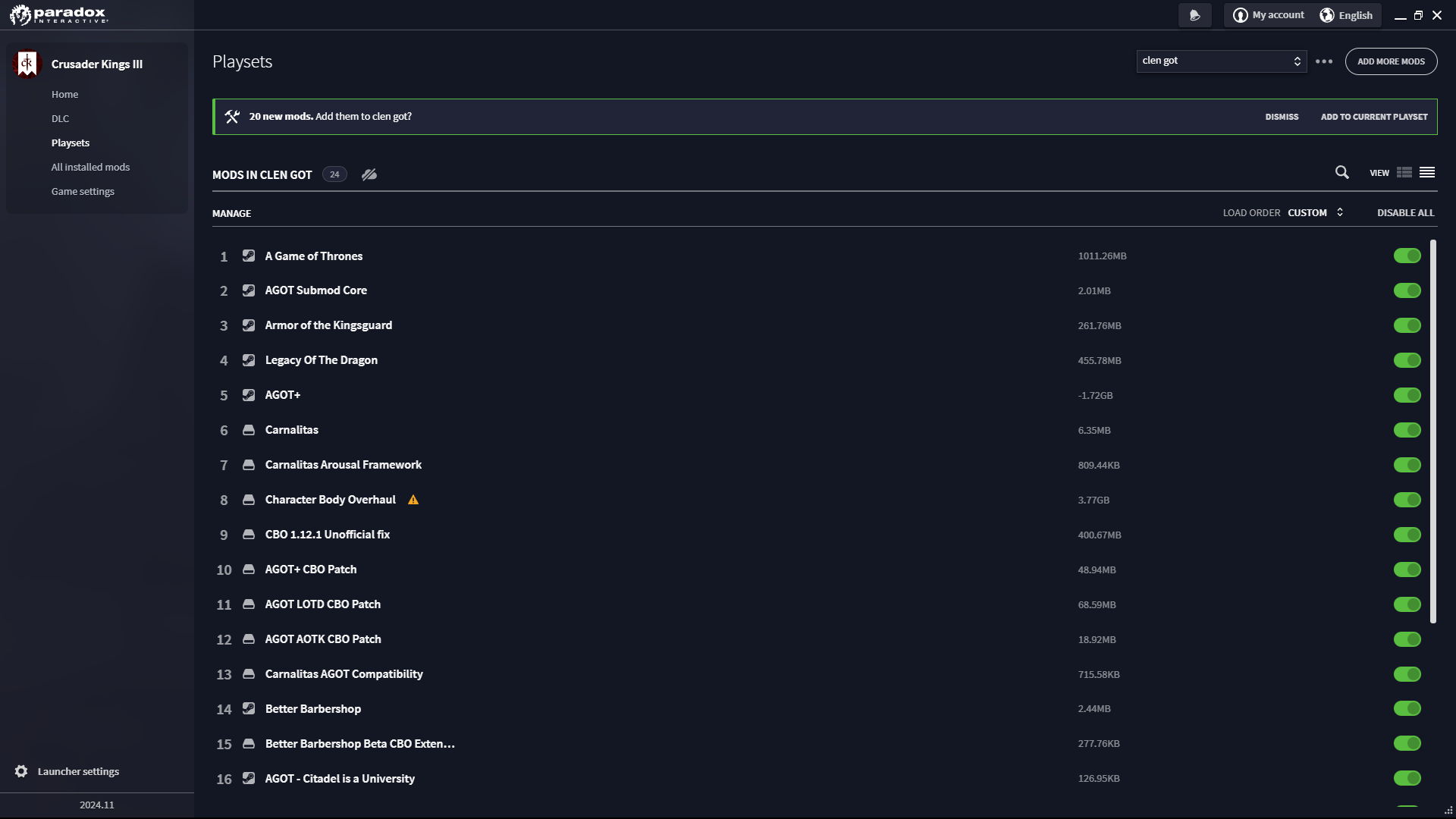Disable Character Body Overhaul toggle
The image size is (1456, 819).
(1407, 500)
